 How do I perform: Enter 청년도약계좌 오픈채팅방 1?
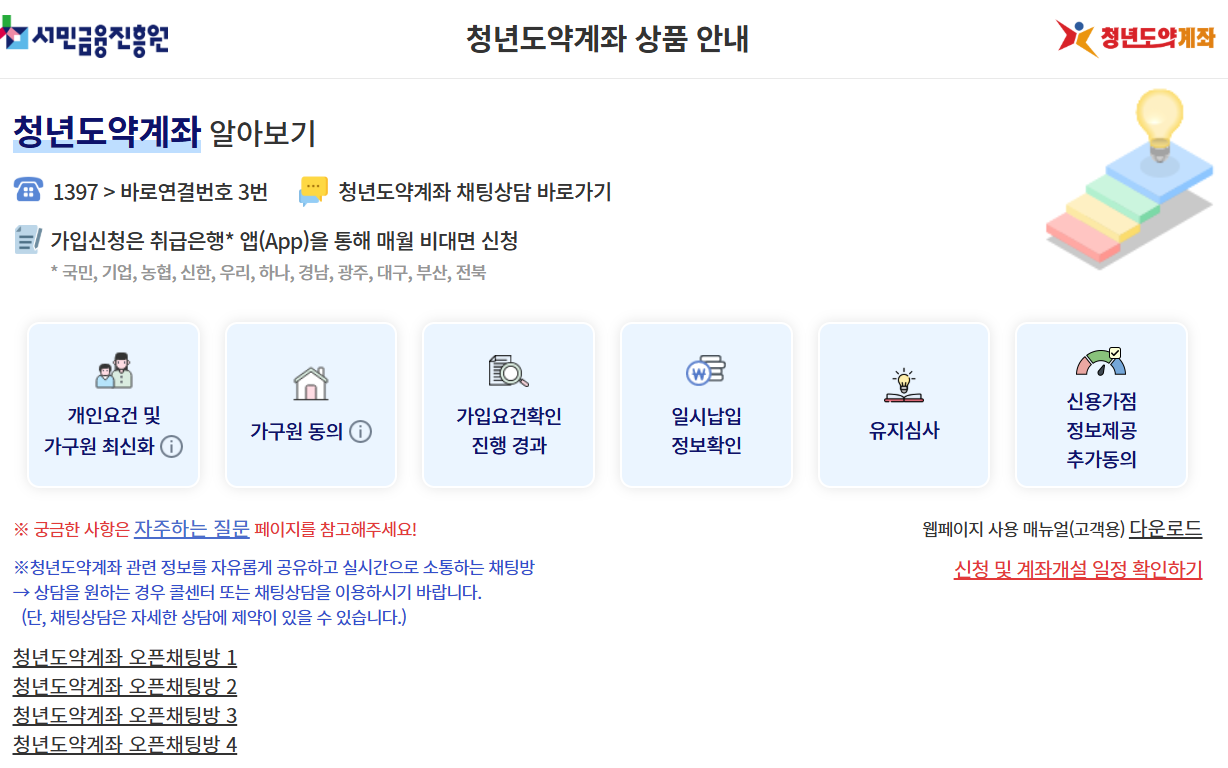(123, 659)
